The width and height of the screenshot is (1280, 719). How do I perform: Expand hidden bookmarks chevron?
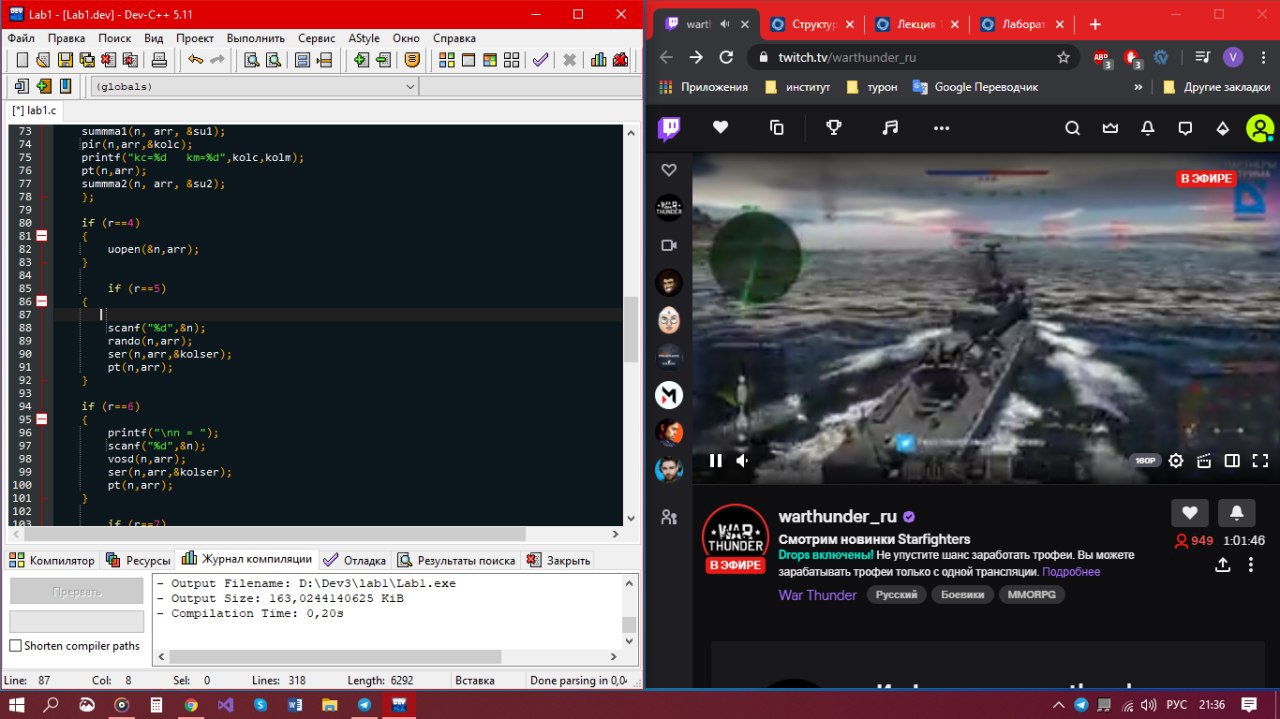click(1139, 87)
